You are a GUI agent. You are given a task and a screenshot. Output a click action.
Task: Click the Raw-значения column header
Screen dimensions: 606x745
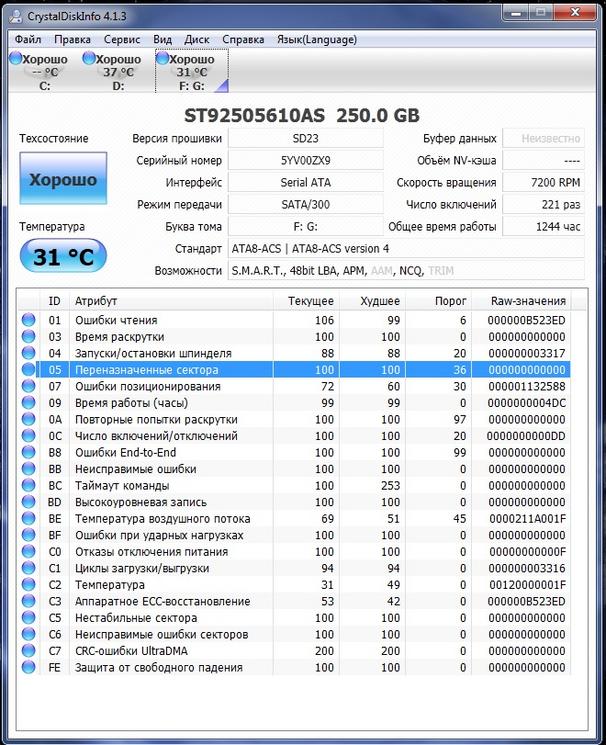tap(521, 301)
